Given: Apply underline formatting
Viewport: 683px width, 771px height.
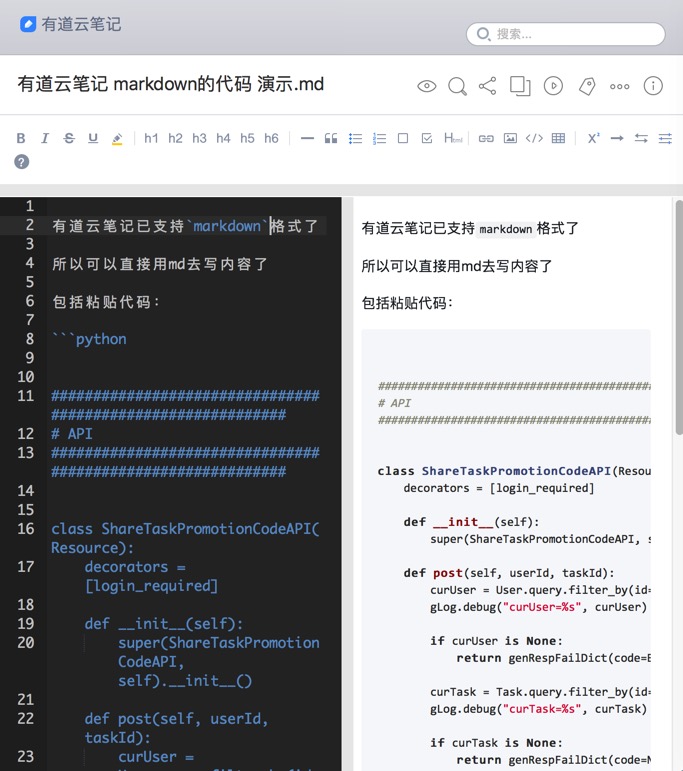Looking at the screenshot, I should (x=93, y=138).
